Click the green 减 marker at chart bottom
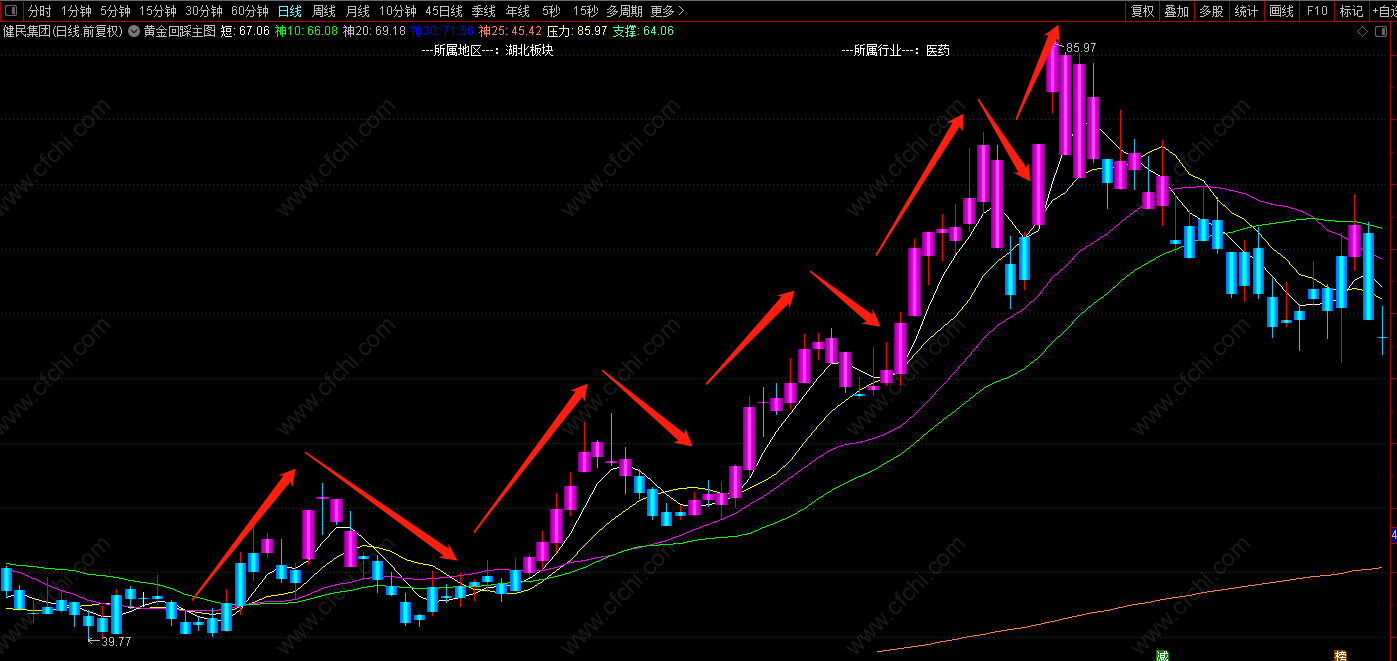The image size is (1397, 661). pos(1162,656)
